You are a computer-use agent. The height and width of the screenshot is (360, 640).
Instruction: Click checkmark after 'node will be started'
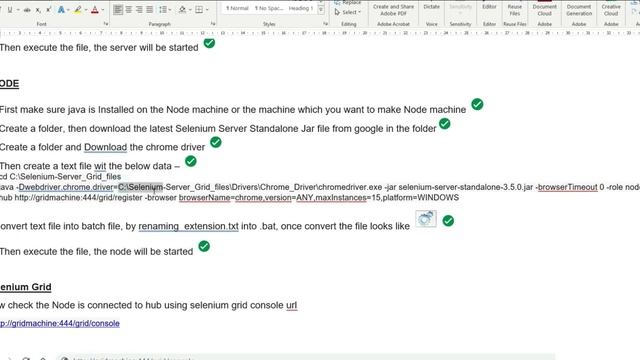coord(204,246)
